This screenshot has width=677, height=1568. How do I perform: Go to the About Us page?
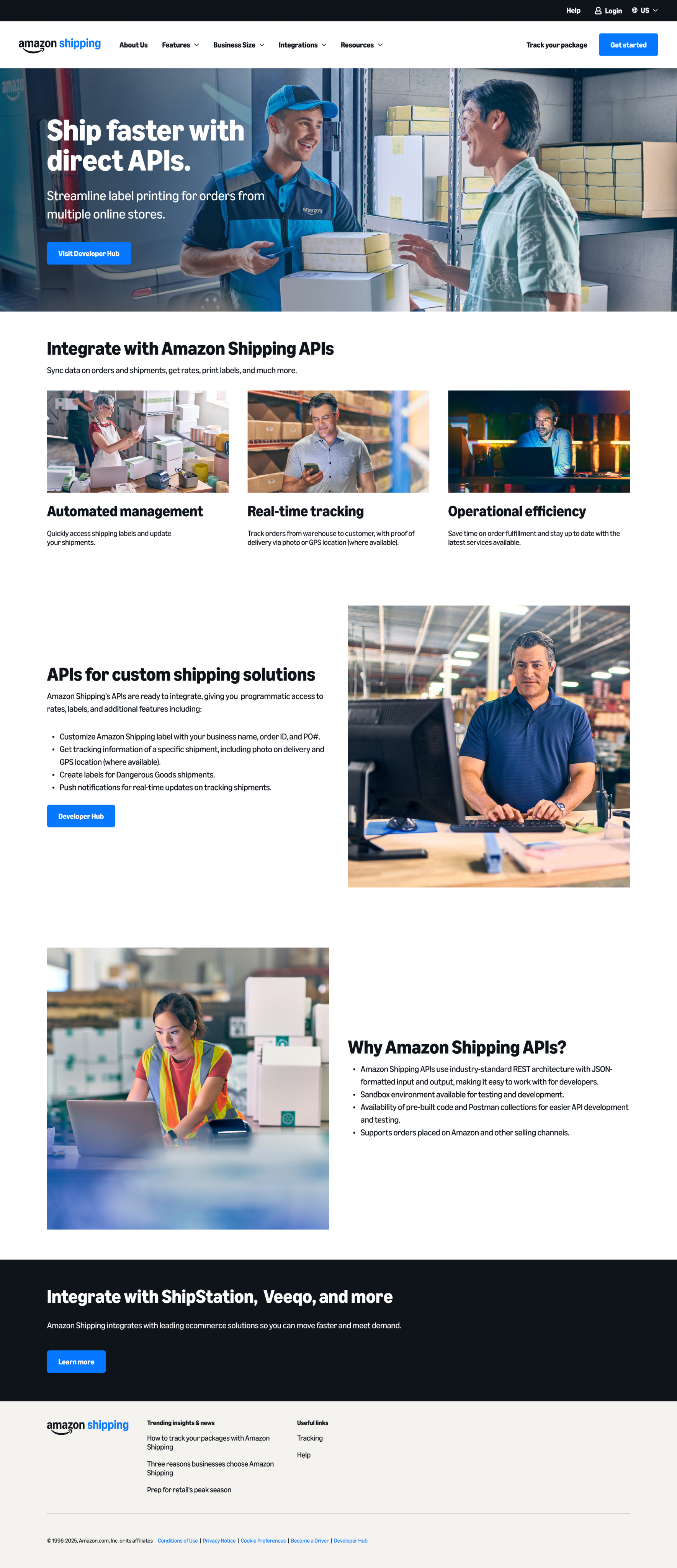(x=133, y=45)
